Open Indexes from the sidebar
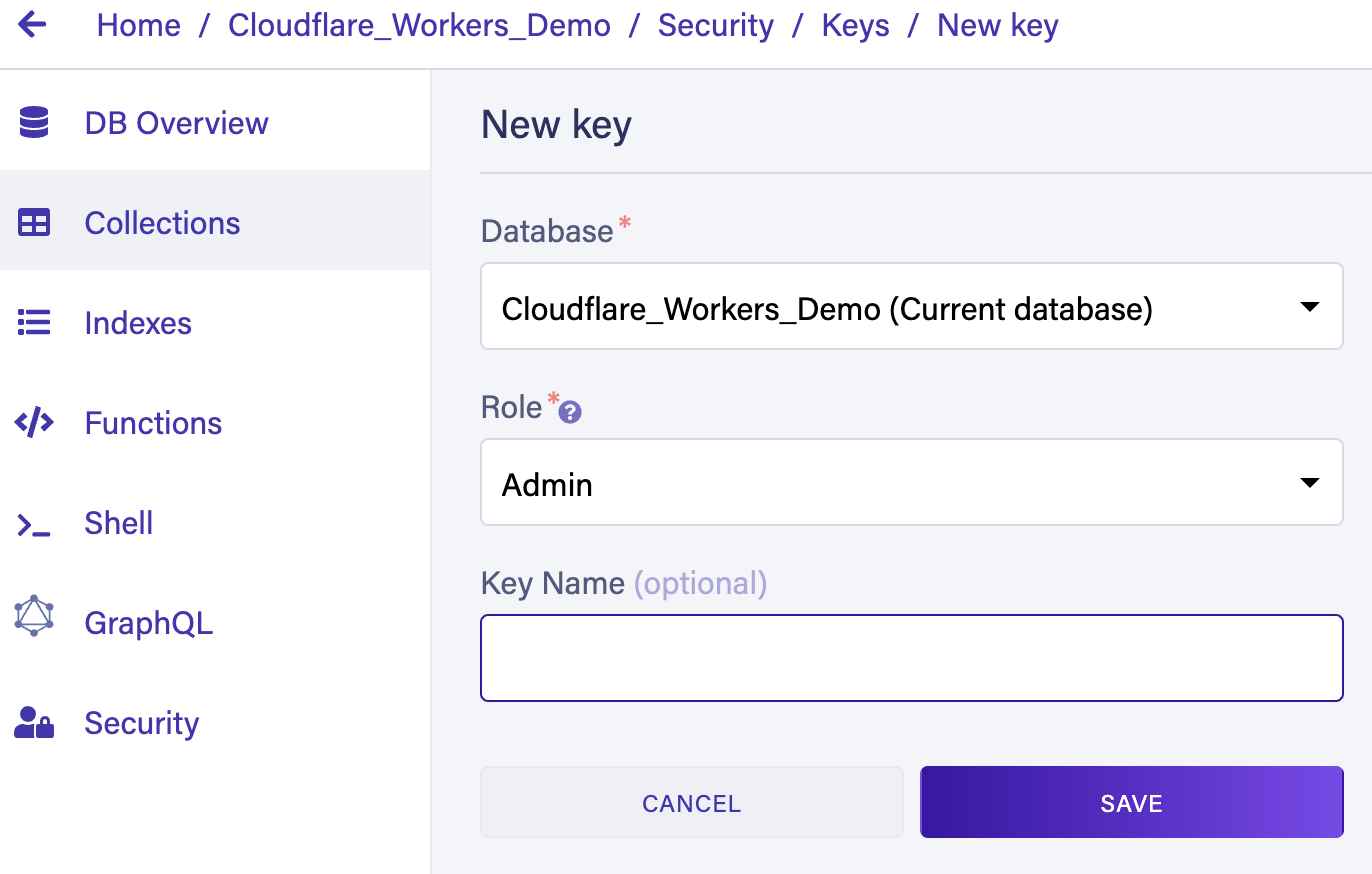Screen dimensions: 1372x874 (x=215, y=322)
